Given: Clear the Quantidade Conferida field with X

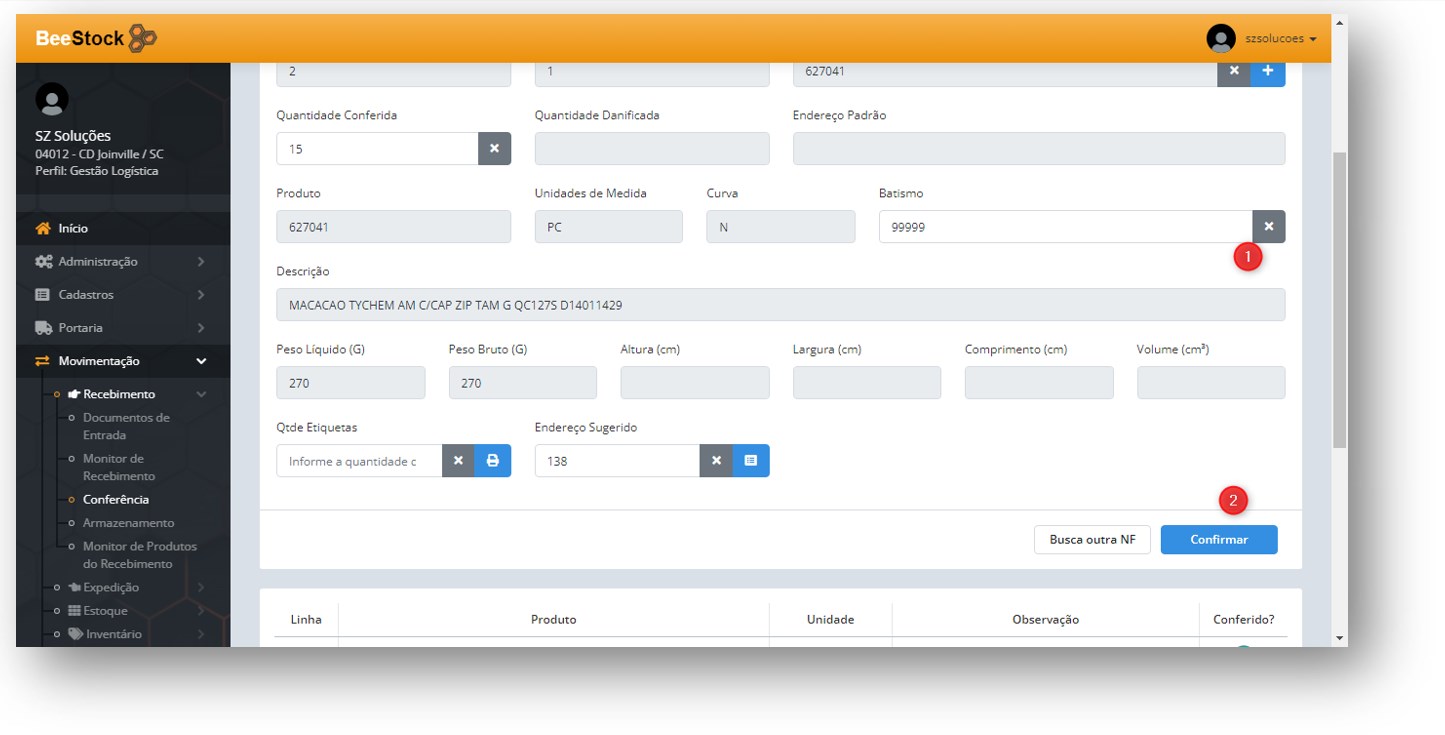Looking at the screenshot, I should point(494,149).
